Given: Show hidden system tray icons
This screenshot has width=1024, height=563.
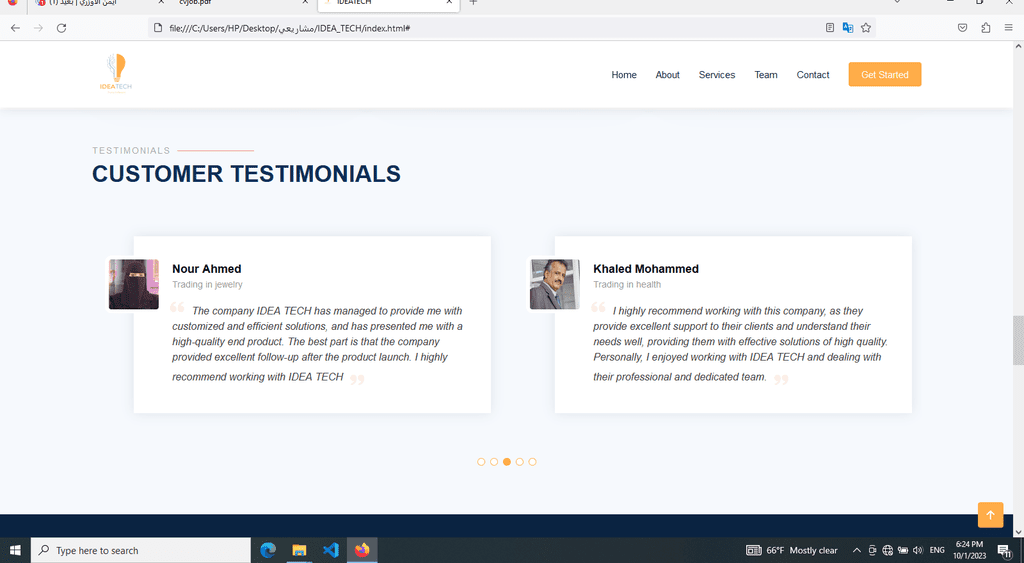Looking at the screenshot, I should (x=856, y=551).
